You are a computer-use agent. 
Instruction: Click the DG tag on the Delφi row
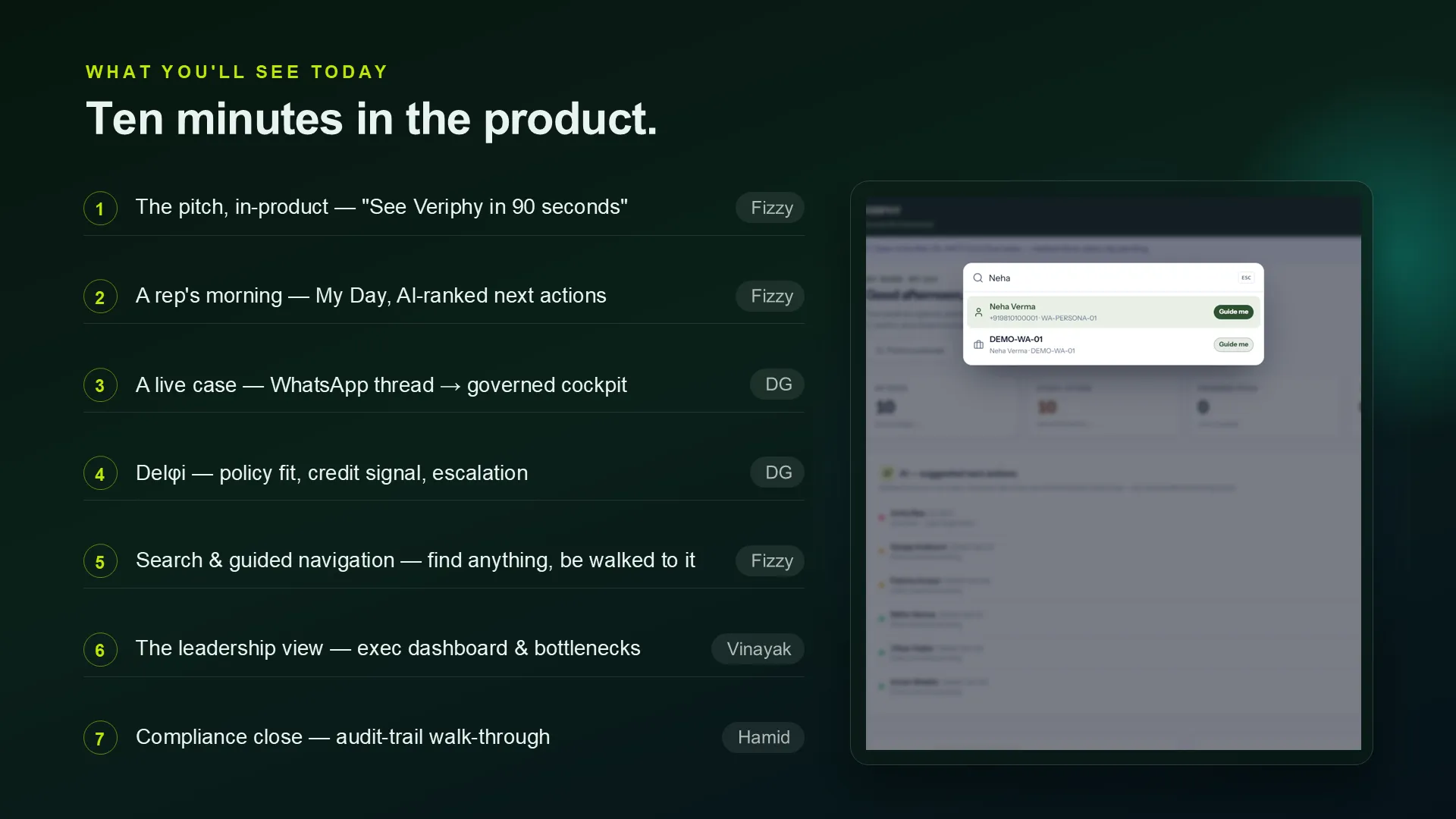tap(777, 472)
